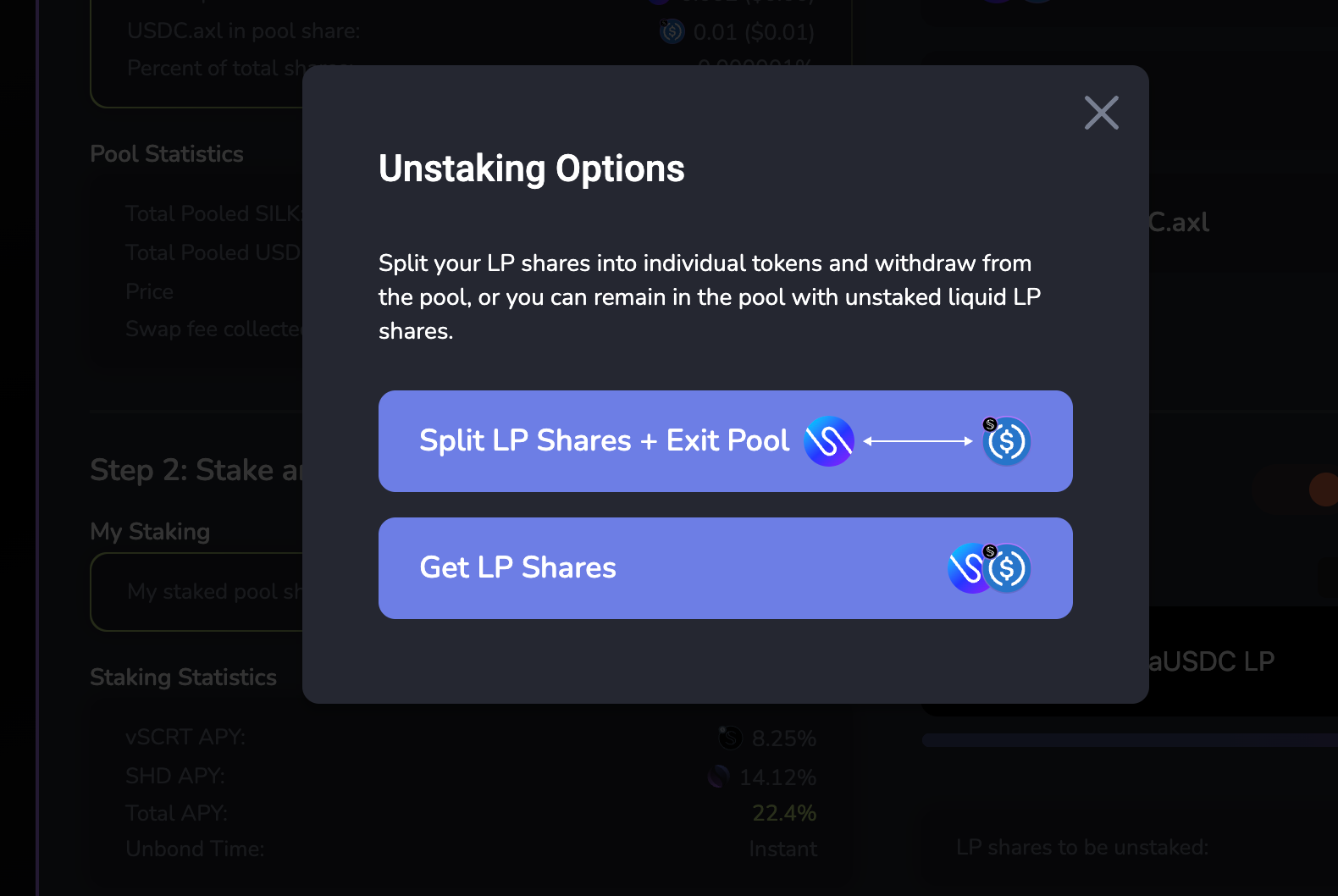Close the Unstaking Options dialog
This screenshot has width=1338, height=896.
(x=1101, y=113)
